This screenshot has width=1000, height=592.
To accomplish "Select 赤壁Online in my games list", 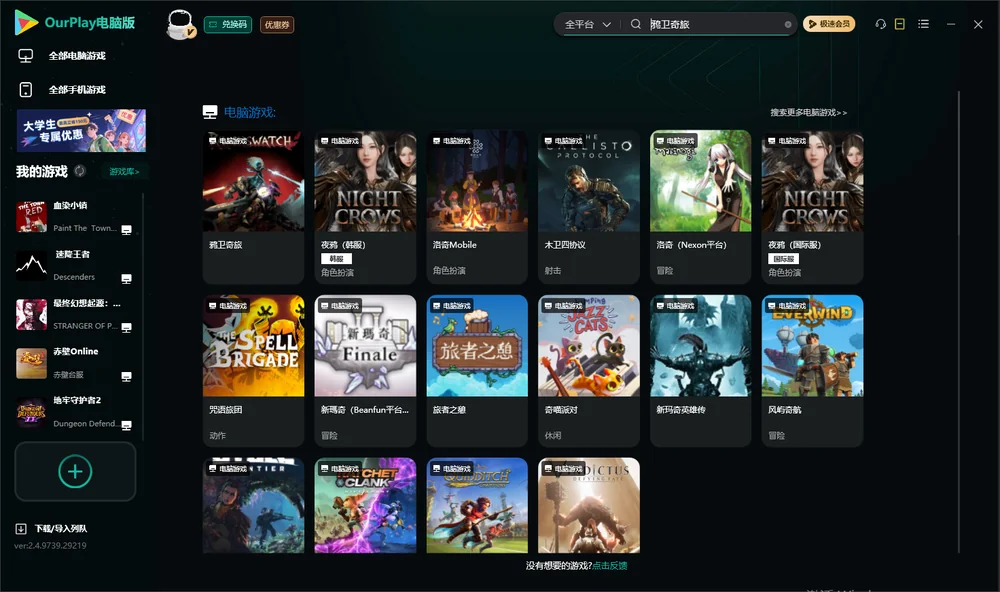I will pyautogui.click(x=77, y=363).
